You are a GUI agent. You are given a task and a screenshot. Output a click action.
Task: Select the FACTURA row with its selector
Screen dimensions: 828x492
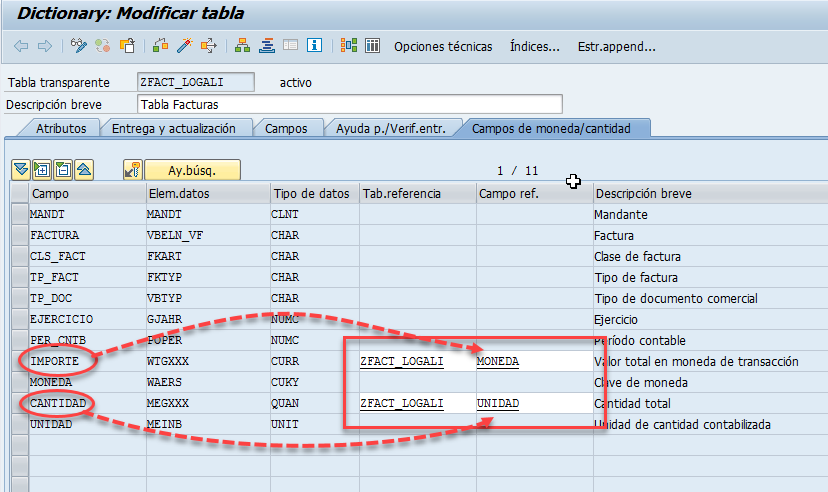tap(20, 235)
